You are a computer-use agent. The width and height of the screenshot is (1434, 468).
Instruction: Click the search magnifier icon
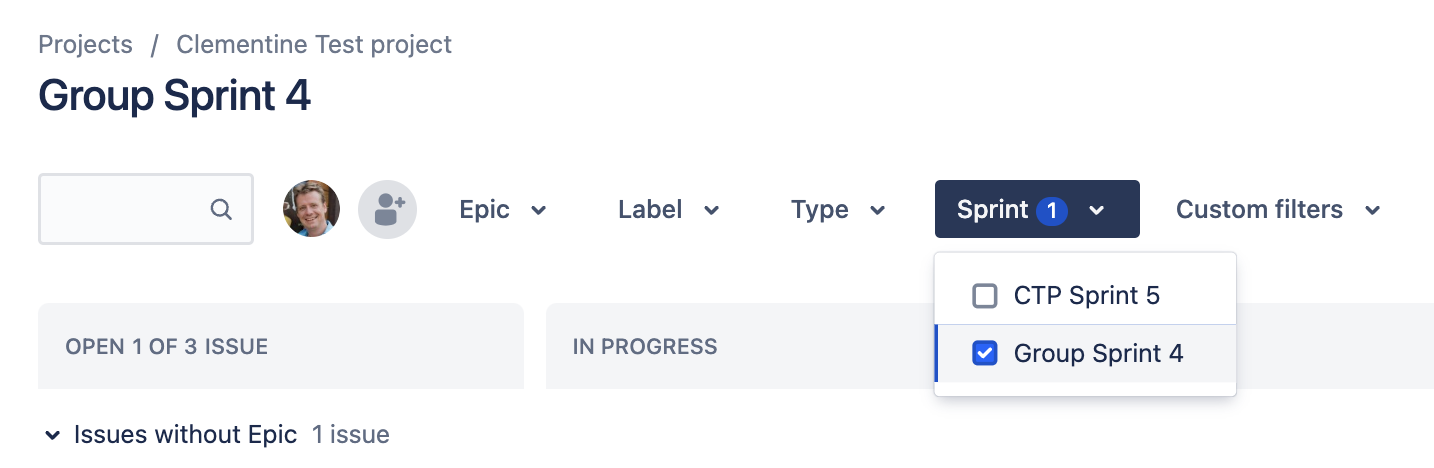pyautogui.click(x=221, y=209)
